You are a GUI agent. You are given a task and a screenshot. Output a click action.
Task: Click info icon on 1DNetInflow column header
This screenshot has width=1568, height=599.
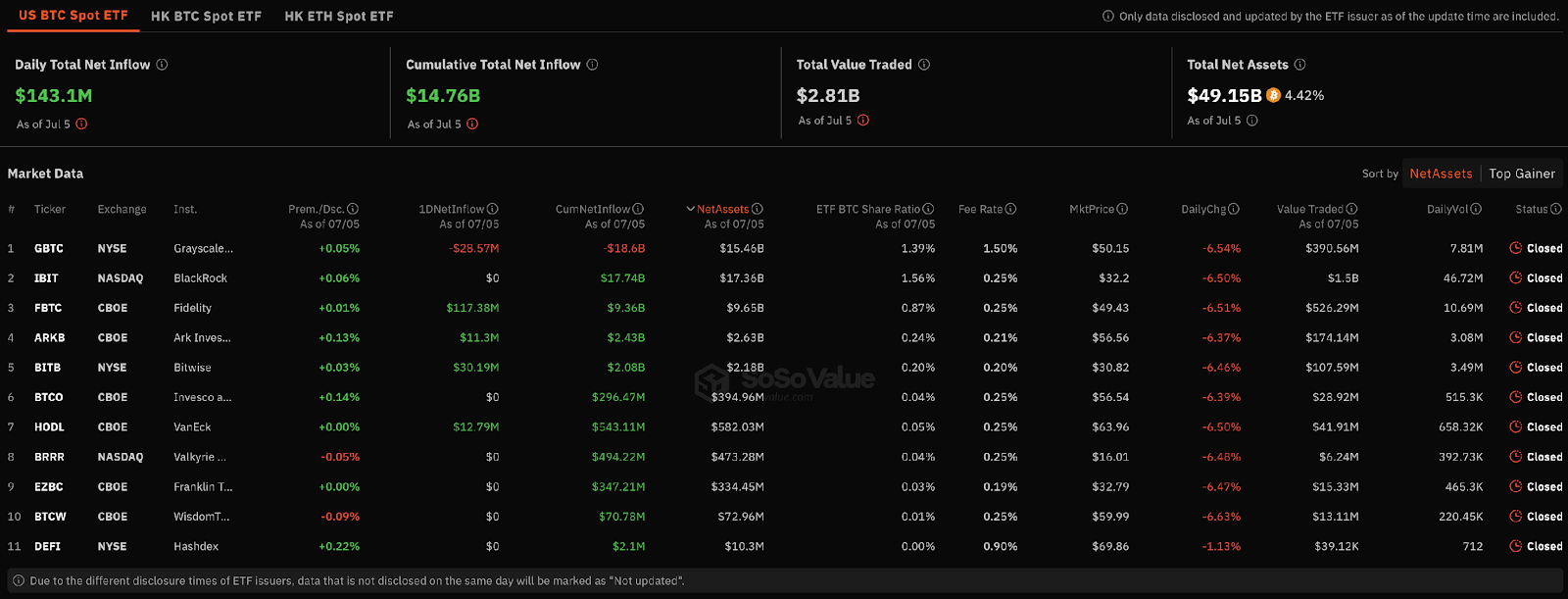(493, 209)
